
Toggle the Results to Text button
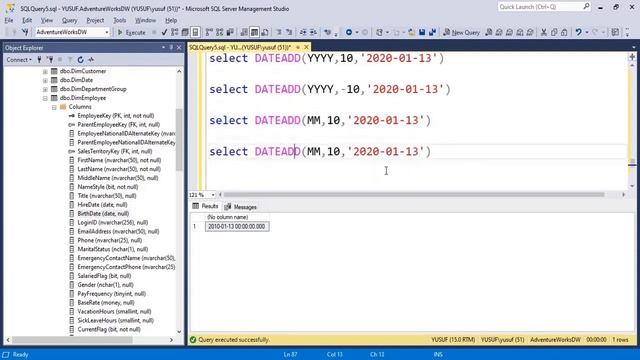click(244, 32)
